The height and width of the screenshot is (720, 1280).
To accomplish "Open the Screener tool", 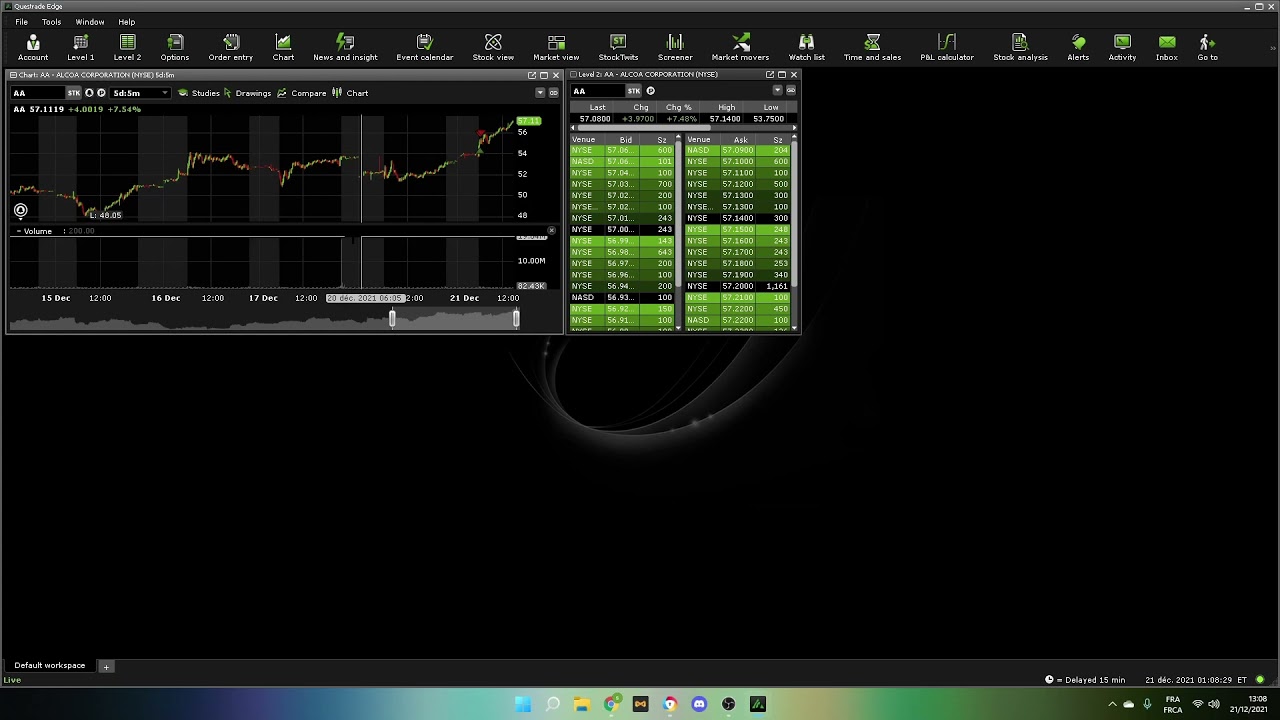I will click(675, 47).
